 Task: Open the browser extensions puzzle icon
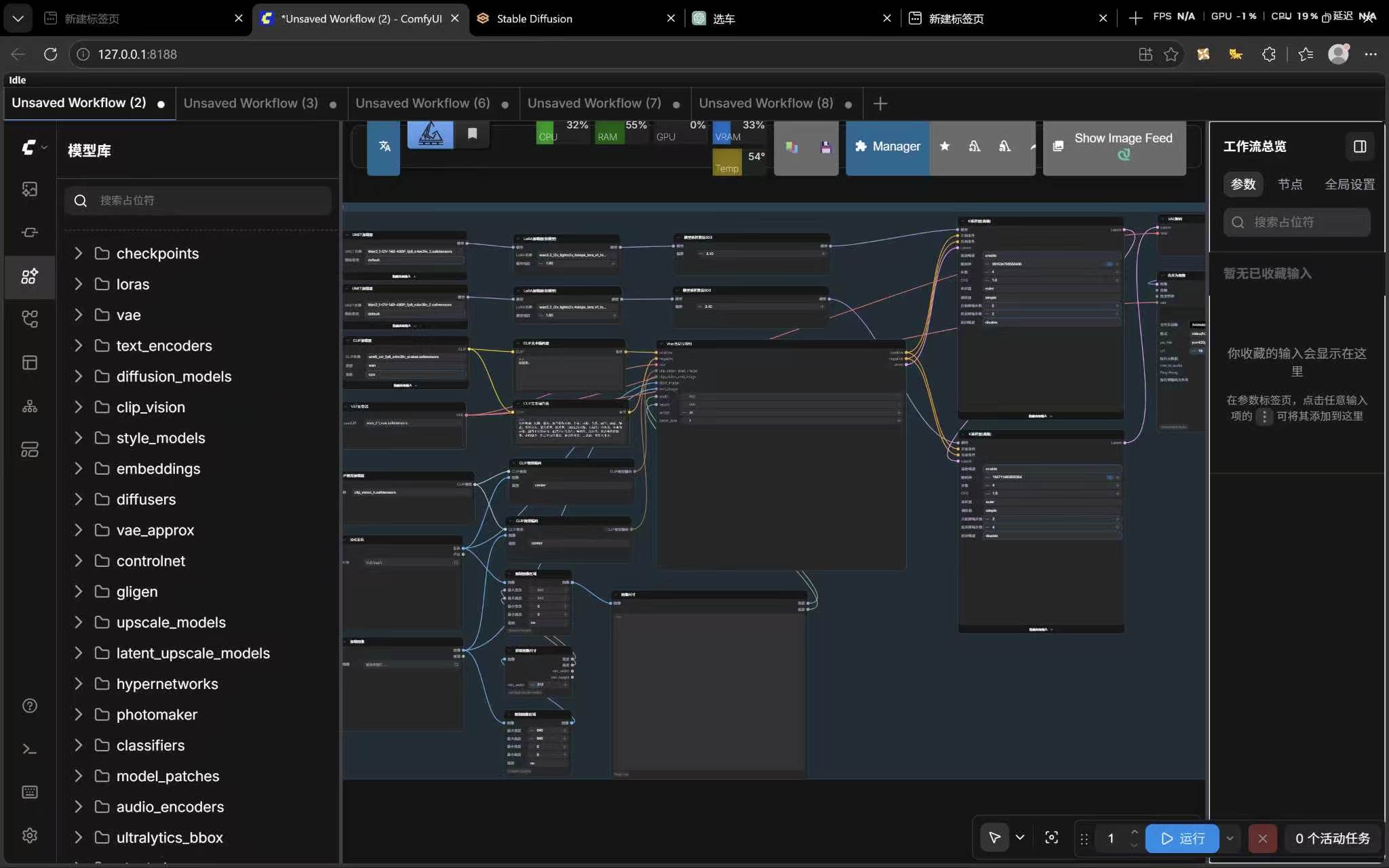[x=1269, y=54]
